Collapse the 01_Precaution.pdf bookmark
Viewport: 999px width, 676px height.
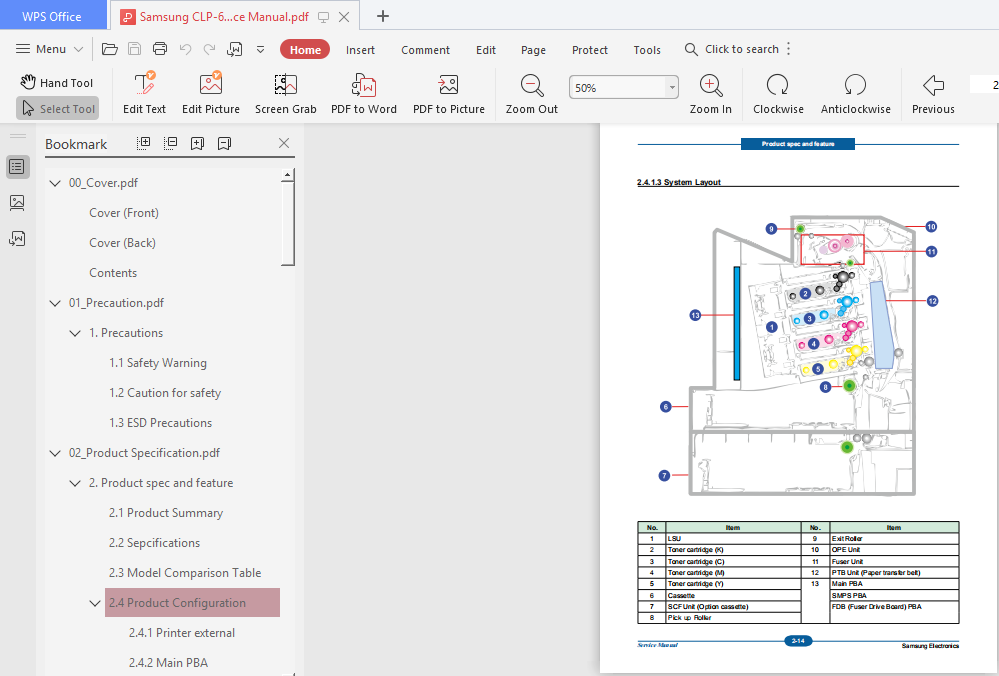(x=55, y=303)
